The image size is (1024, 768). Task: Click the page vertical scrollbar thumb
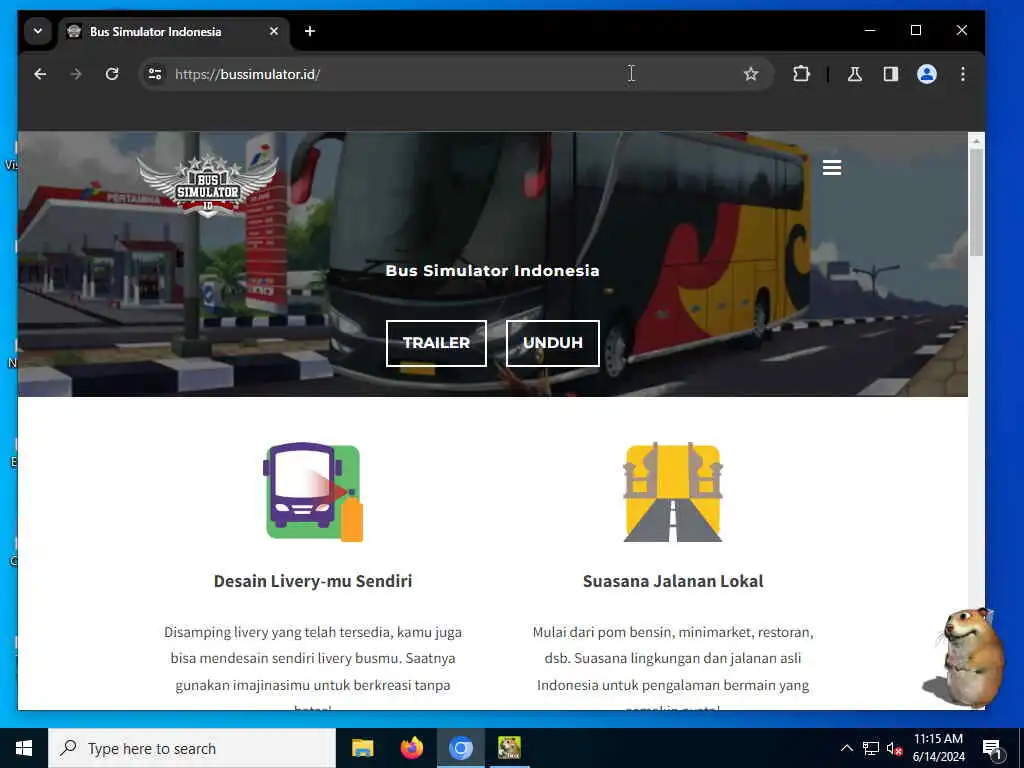976,202
